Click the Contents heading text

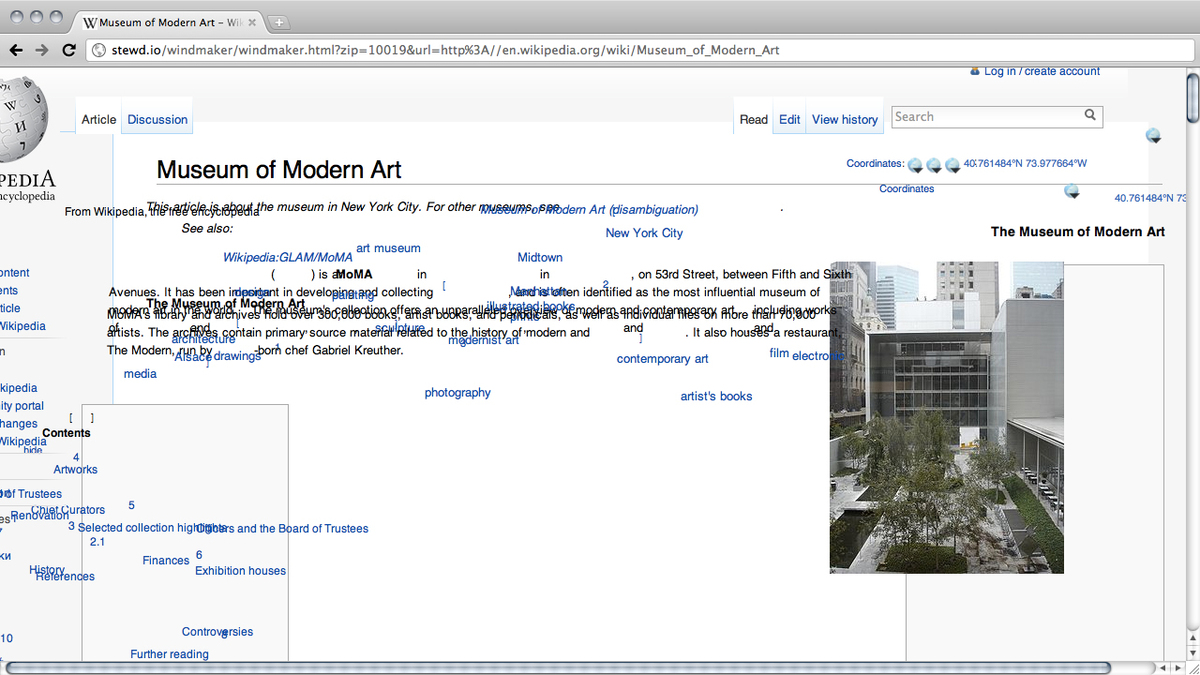66,433
